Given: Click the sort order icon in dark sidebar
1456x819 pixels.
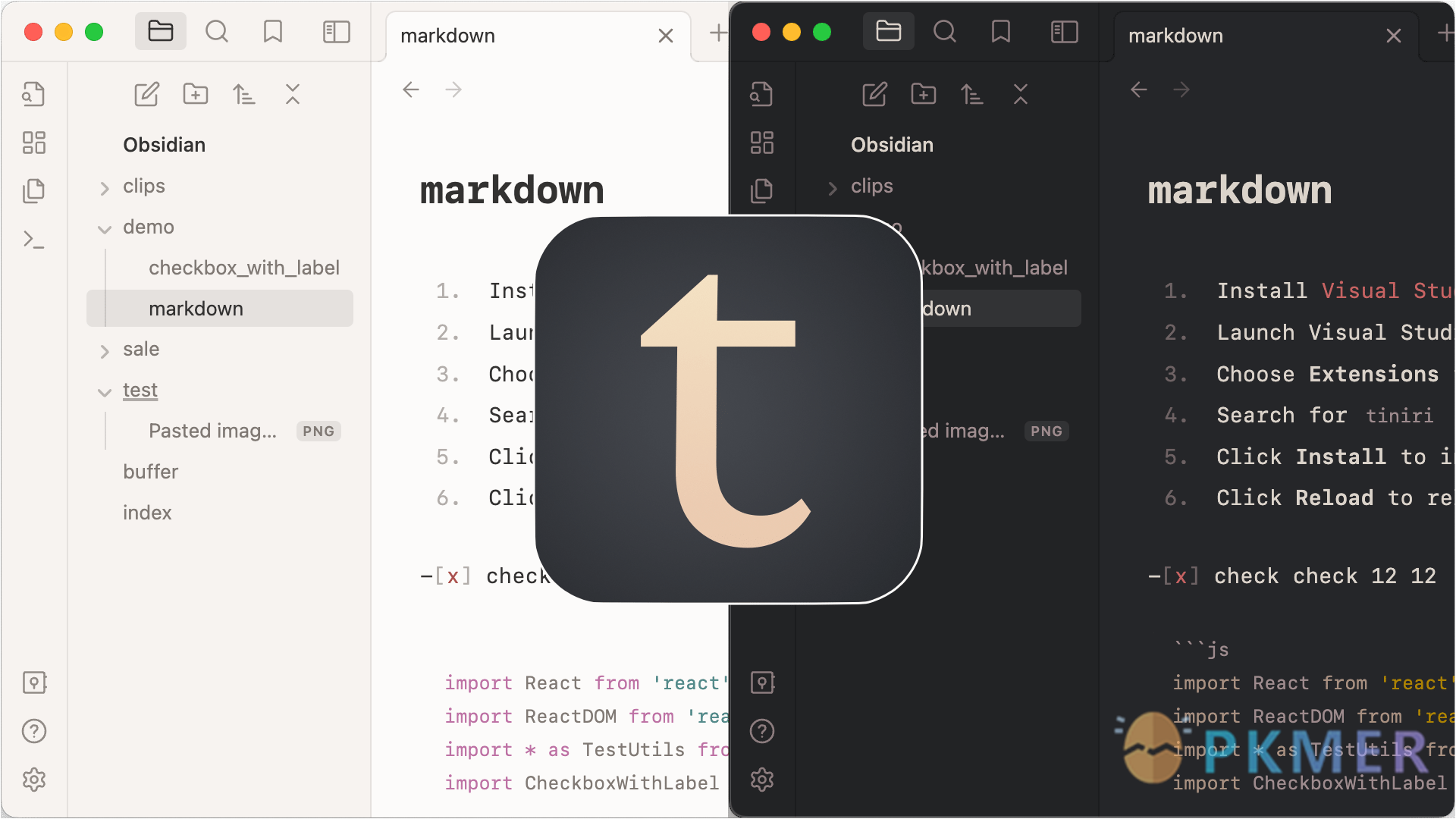Looking at the screenshot, I should 971,94.
